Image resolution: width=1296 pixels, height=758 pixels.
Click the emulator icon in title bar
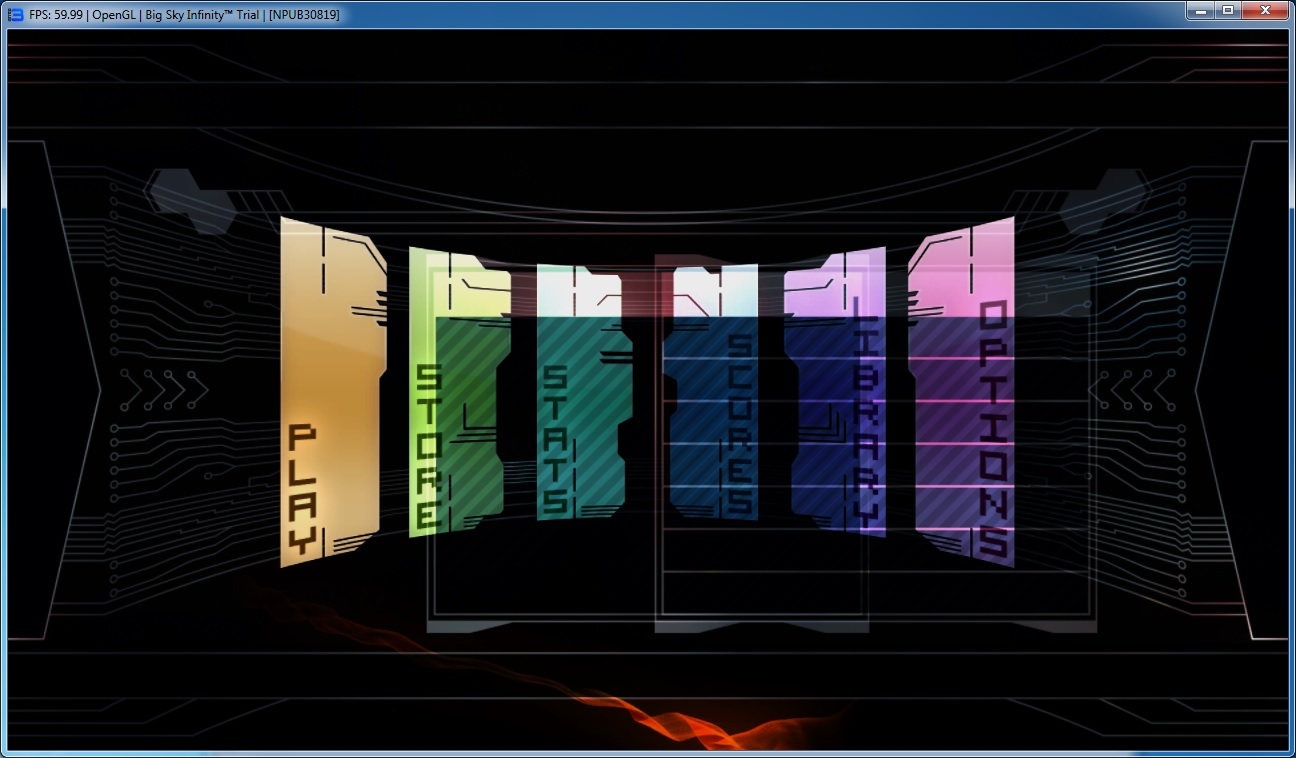point(15,14)
